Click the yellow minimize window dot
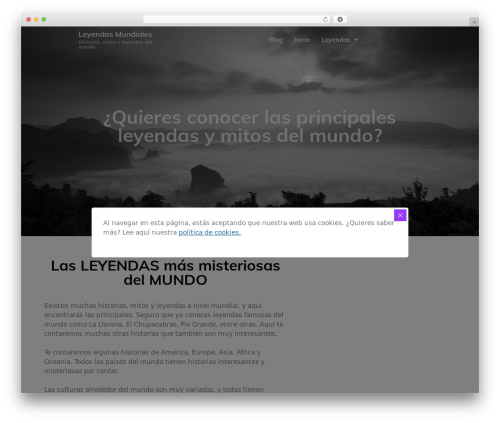The width and height of the screenshot is (500, 423). [36, 19]
